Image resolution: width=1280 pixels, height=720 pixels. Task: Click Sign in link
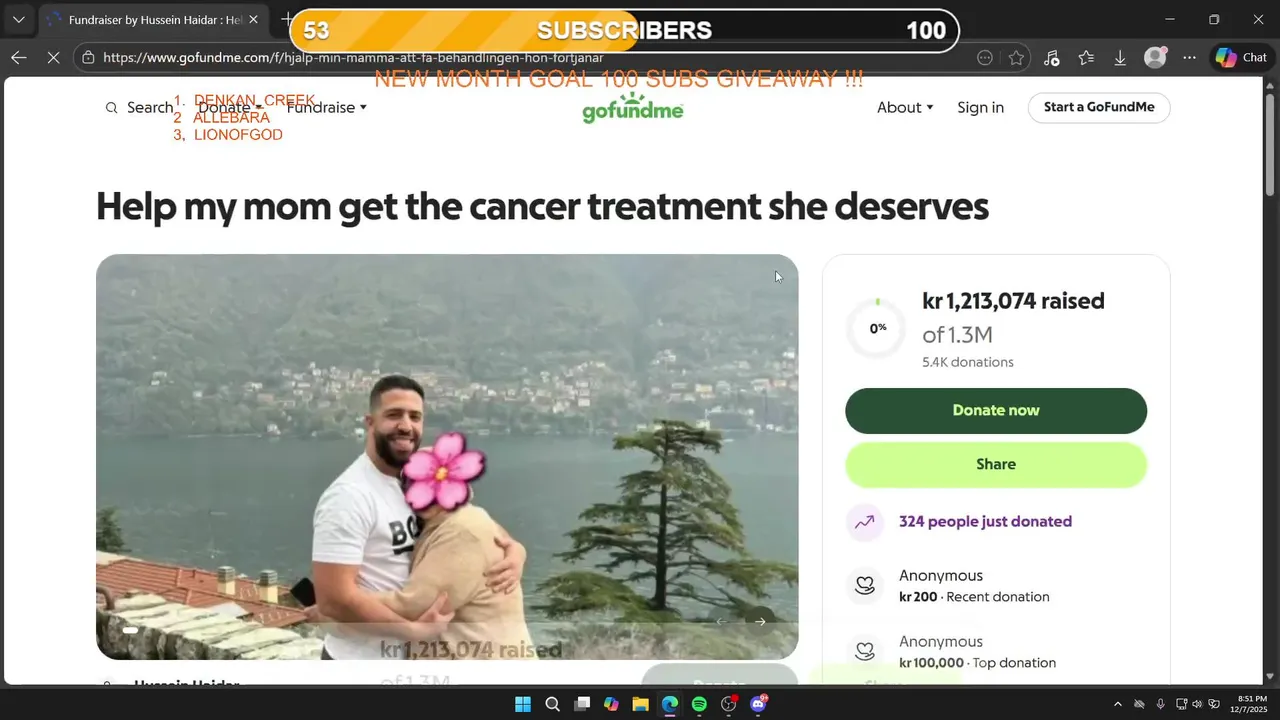click(980, 107)
